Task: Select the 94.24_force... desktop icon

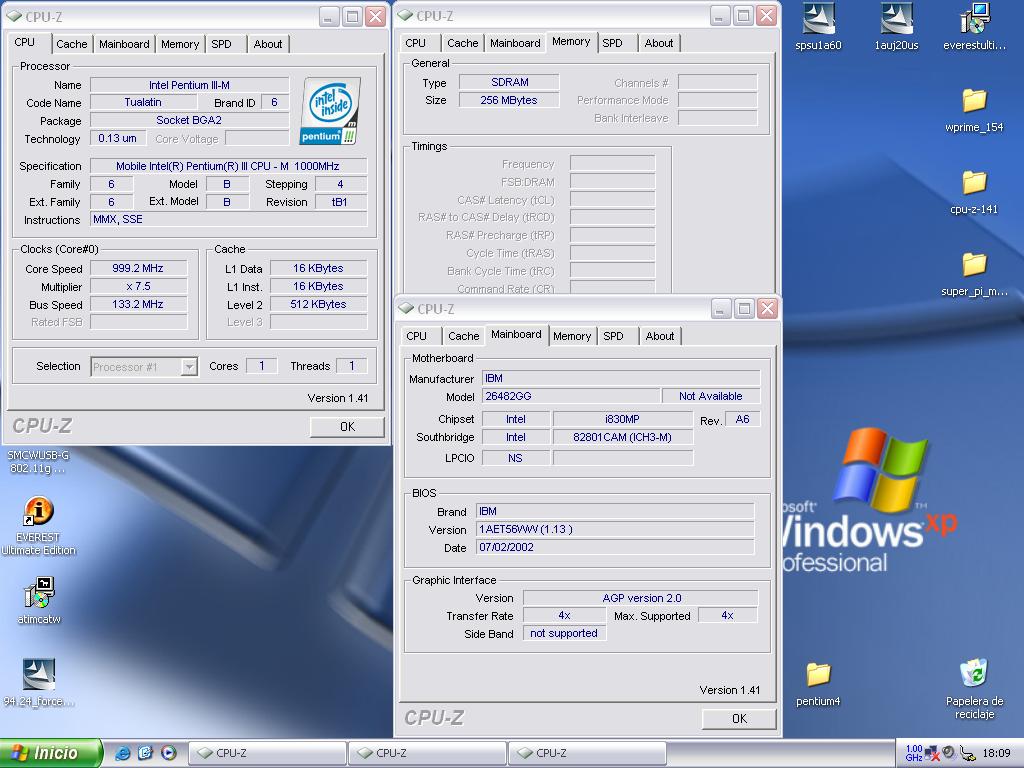Action: coord(39,682)
